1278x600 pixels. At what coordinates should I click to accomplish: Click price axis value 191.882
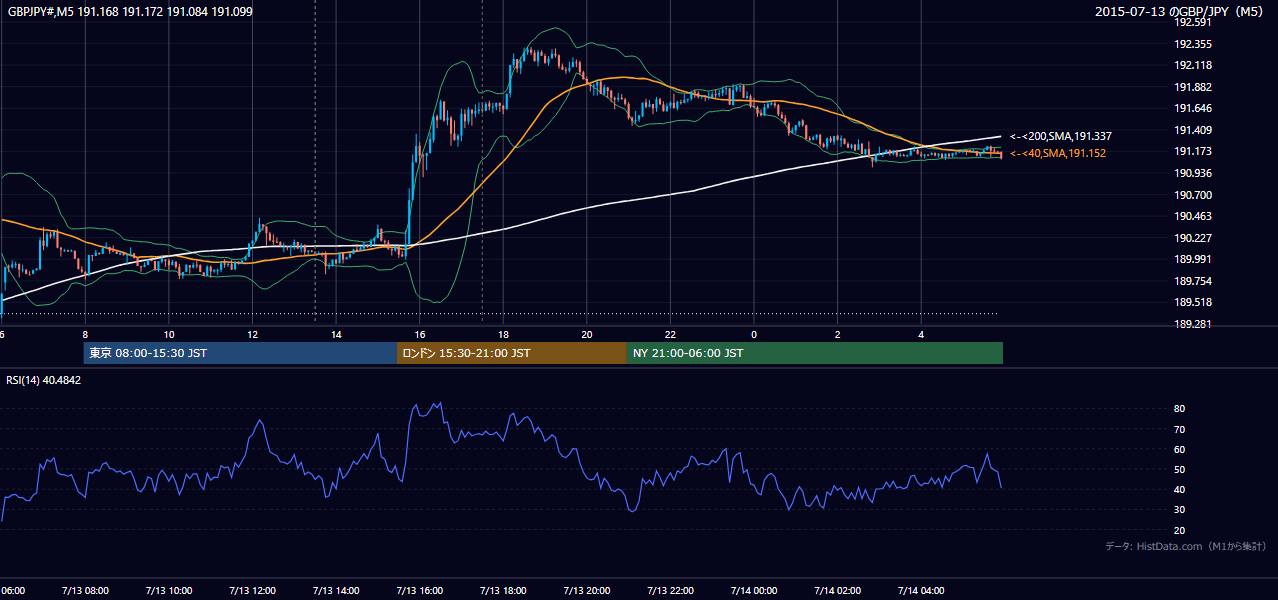(1193, 87)
